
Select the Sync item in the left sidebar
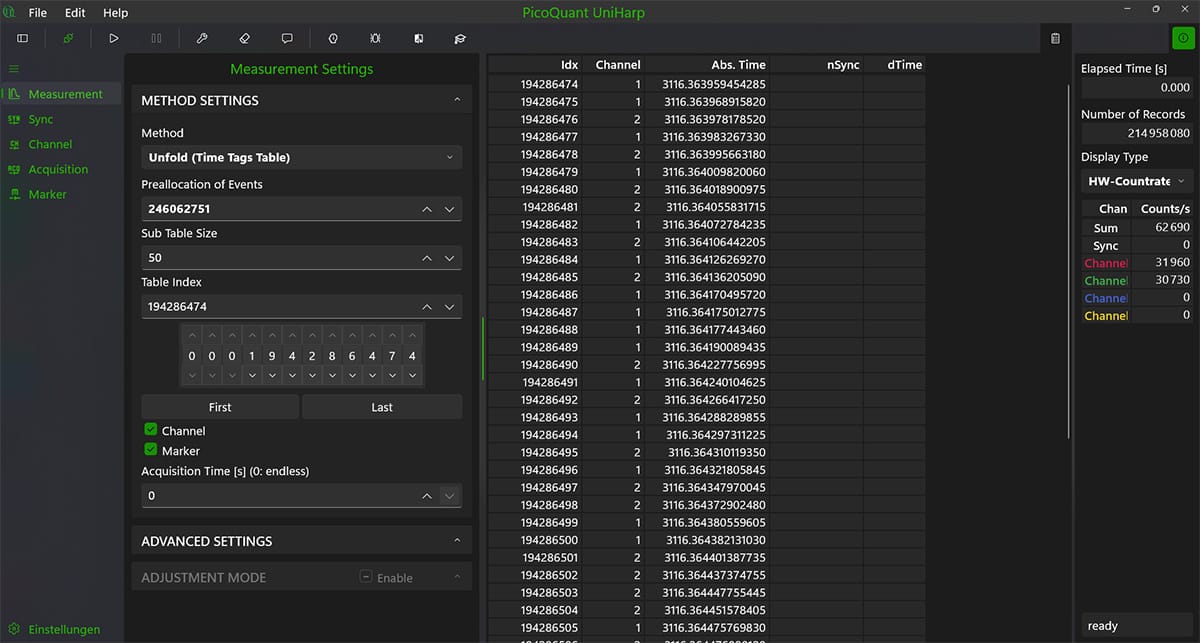click(x=39, y=119)
